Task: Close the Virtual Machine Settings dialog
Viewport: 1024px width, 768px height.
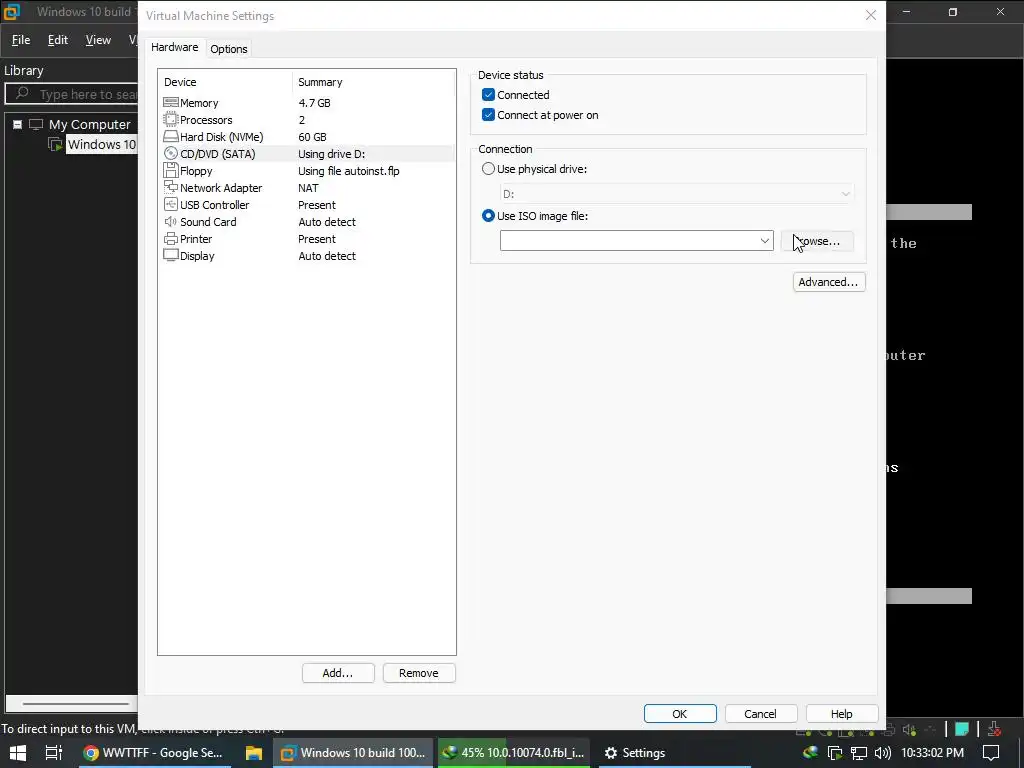Action: pyautogui.click(x=871, y=15)
